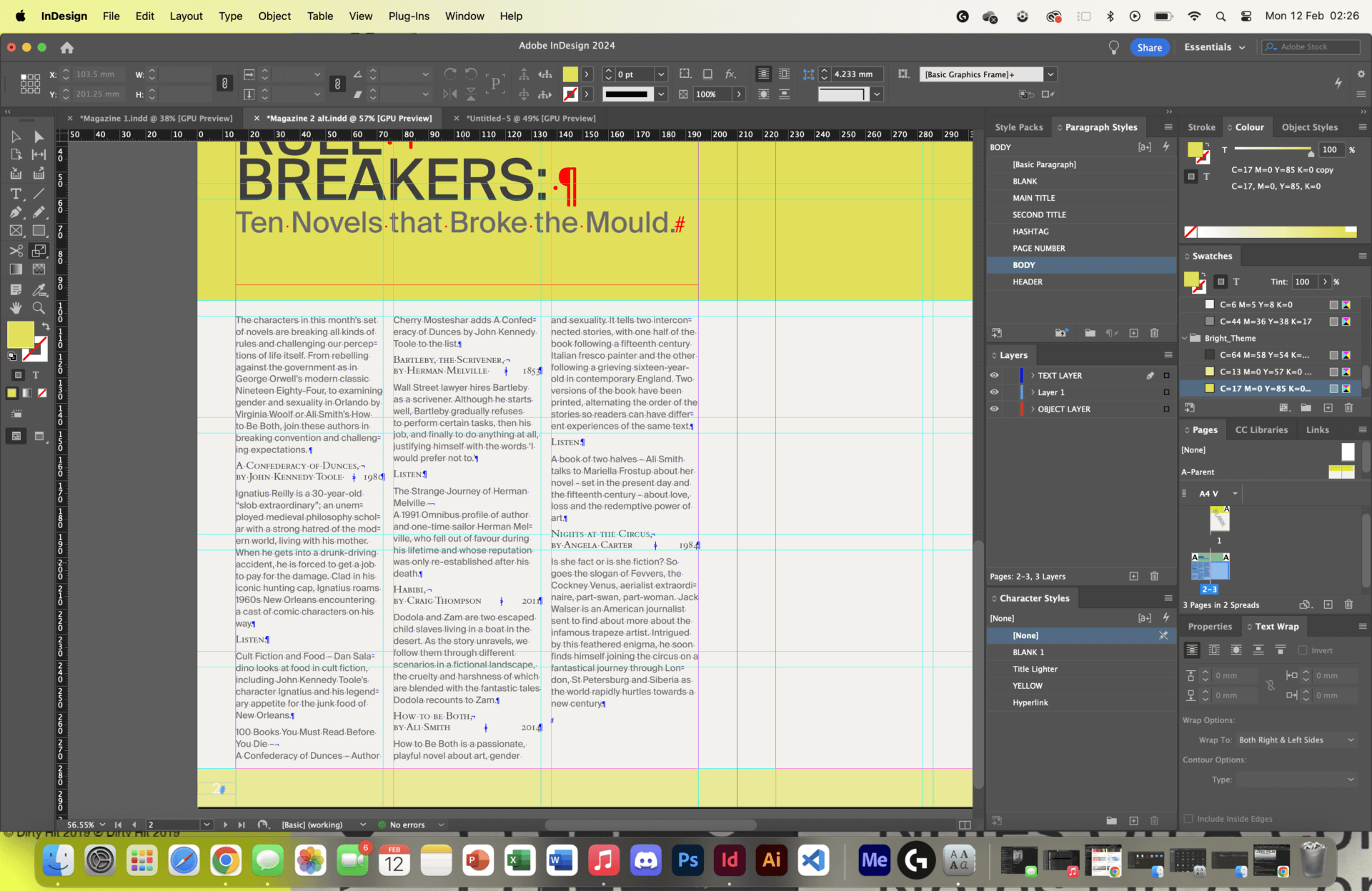
Task: Select the HASHTAG paragraph style
Action: pyautogui.click(x=1031, y=231)
